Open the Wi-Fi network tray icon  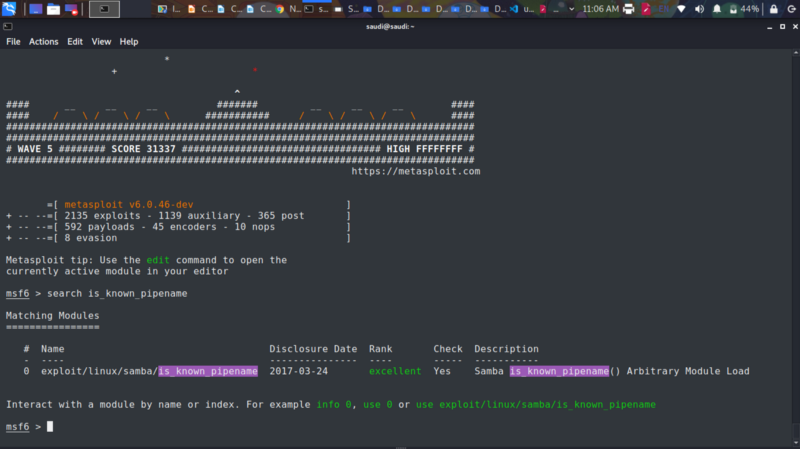pyautogui.click(x=681, y=9)
